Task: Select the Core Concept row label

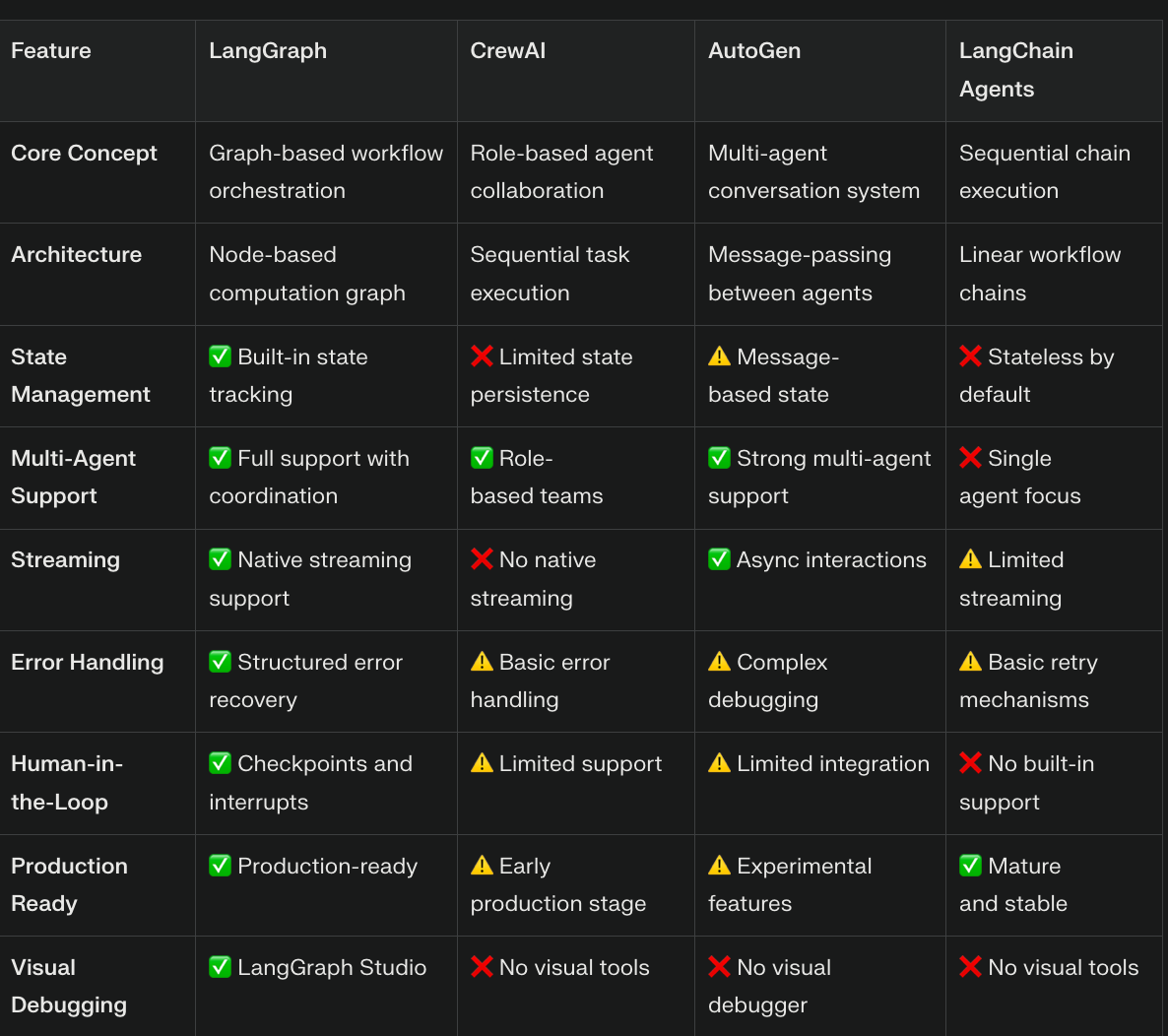Action: pos(84,153)
